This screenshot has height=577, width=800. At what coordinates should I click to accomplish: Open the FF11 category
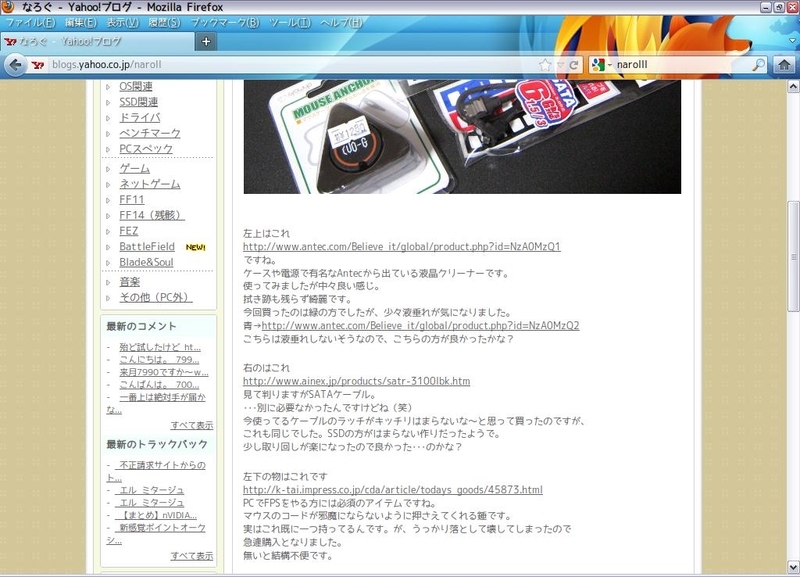click(132, 199)
